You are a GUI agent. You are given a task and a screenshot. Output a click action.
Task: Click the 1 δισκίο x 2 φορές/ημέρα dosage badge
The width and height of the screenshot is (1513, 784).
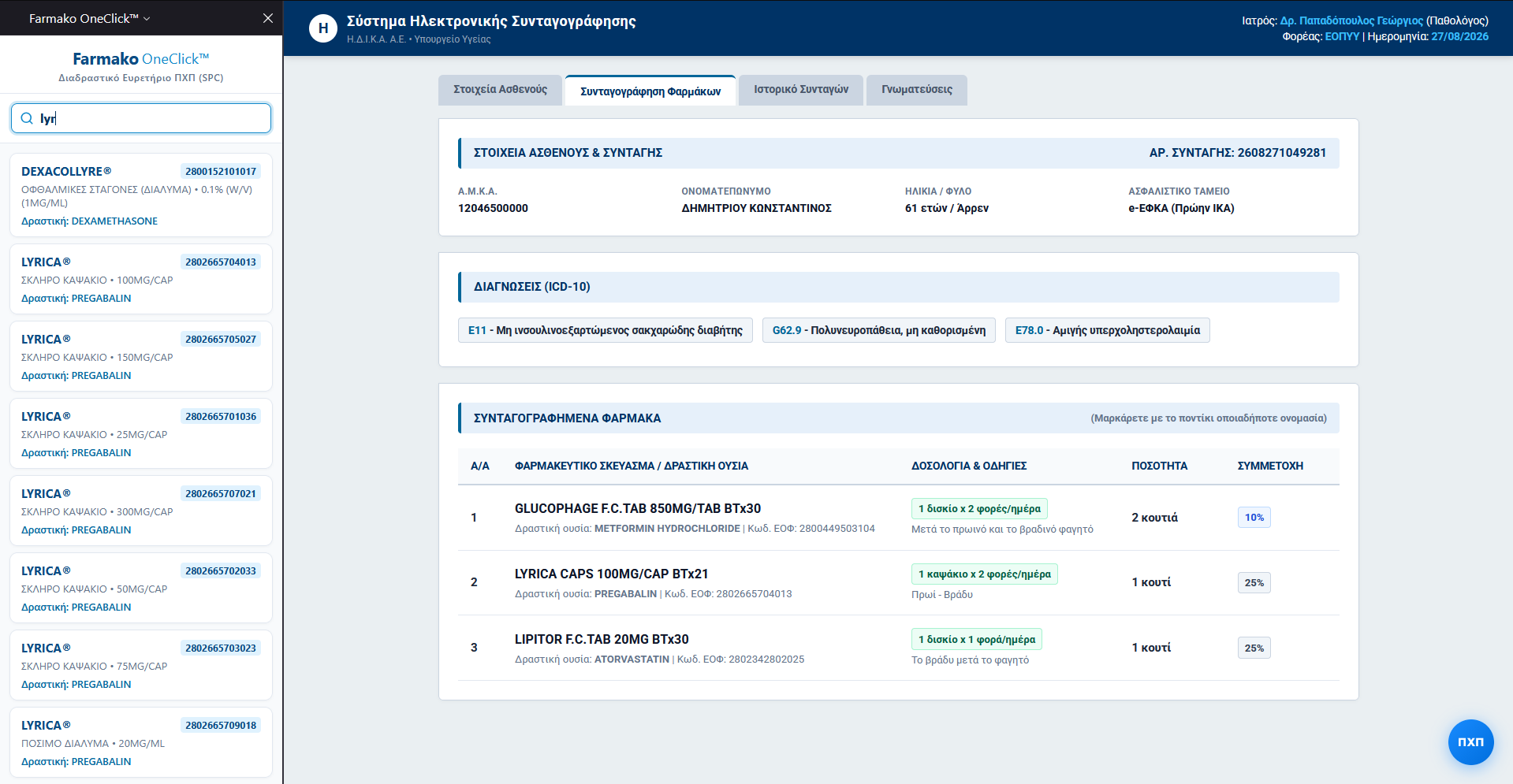click(979, 509)
